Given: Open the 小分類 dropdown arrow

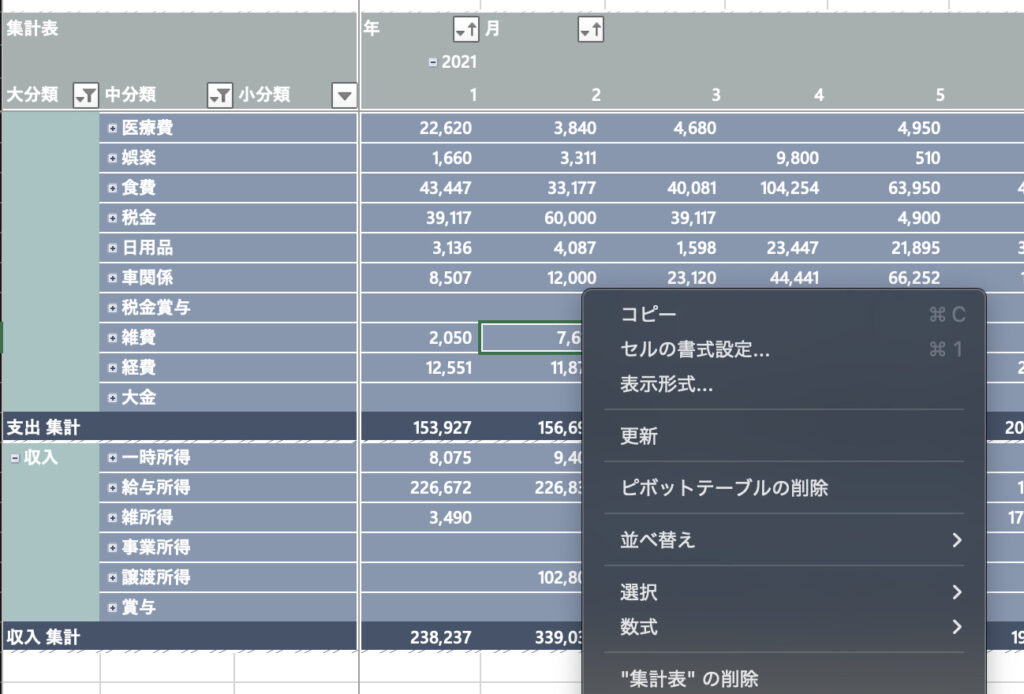Looking at the screenshot, I should click(343, 95).
